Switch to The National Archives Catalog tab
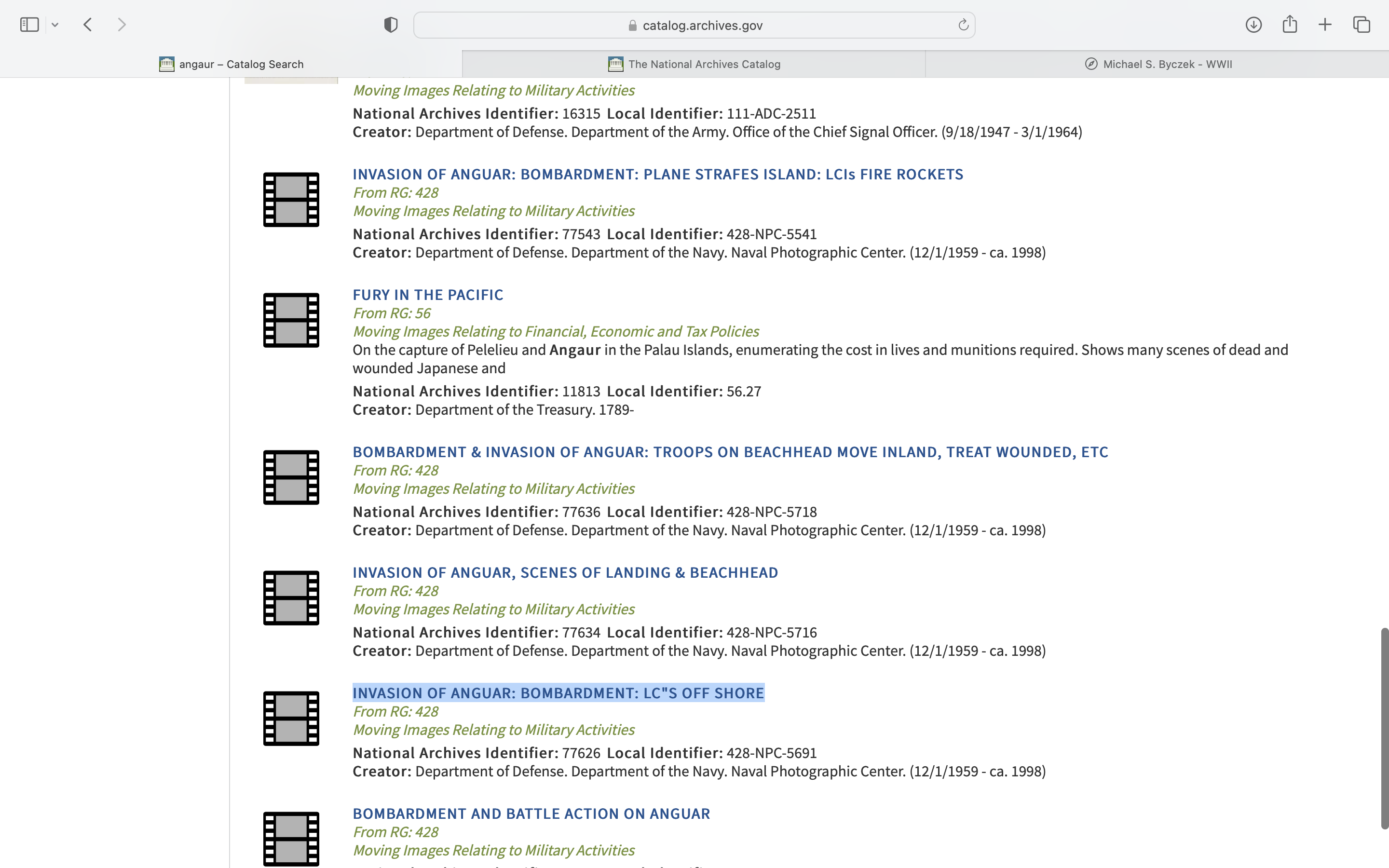Screen dimensions: 1389x868 pos(694,64)
